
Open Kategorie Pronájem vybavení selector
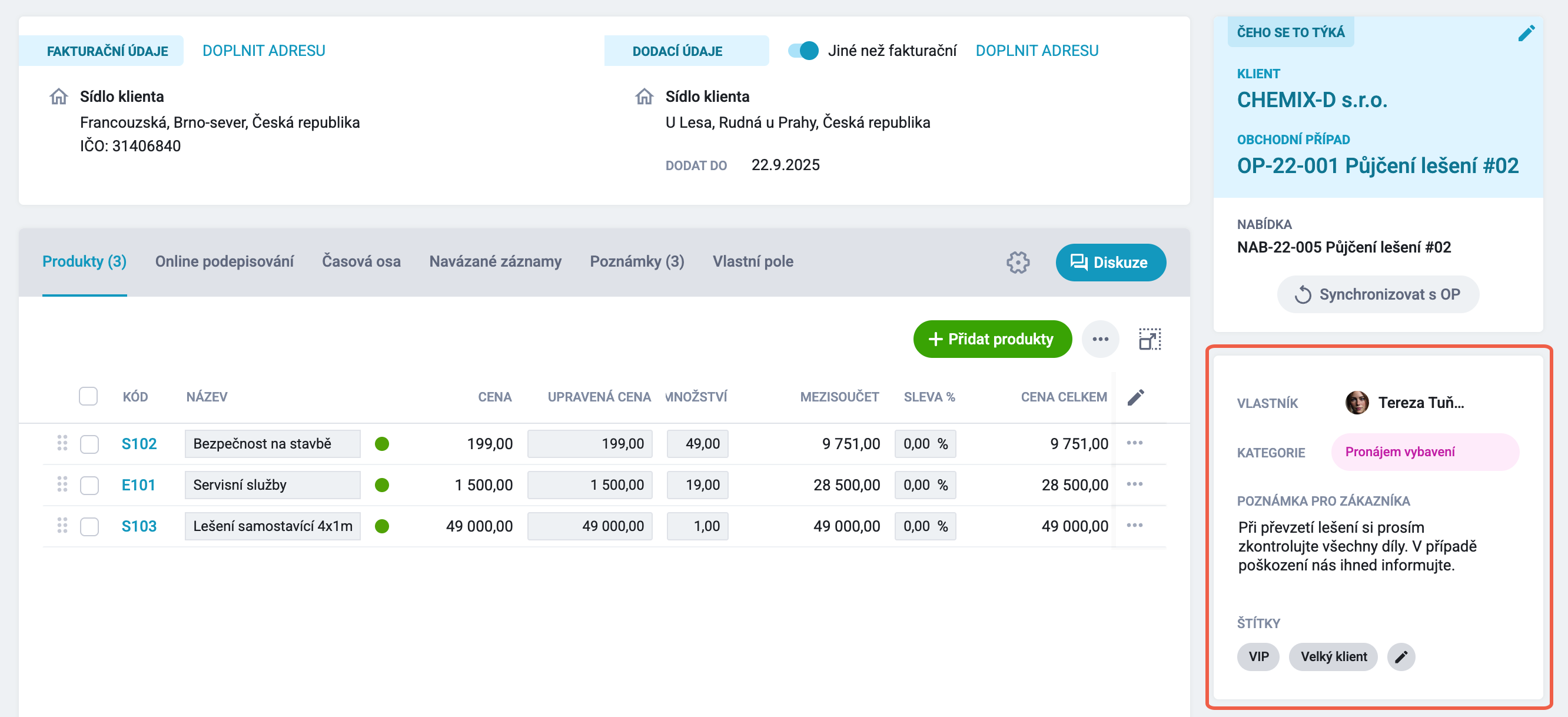point(1424,452)
